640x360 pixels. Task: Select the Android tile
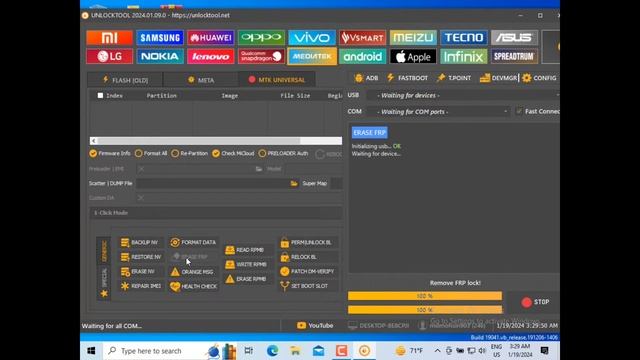pos(362,56)
